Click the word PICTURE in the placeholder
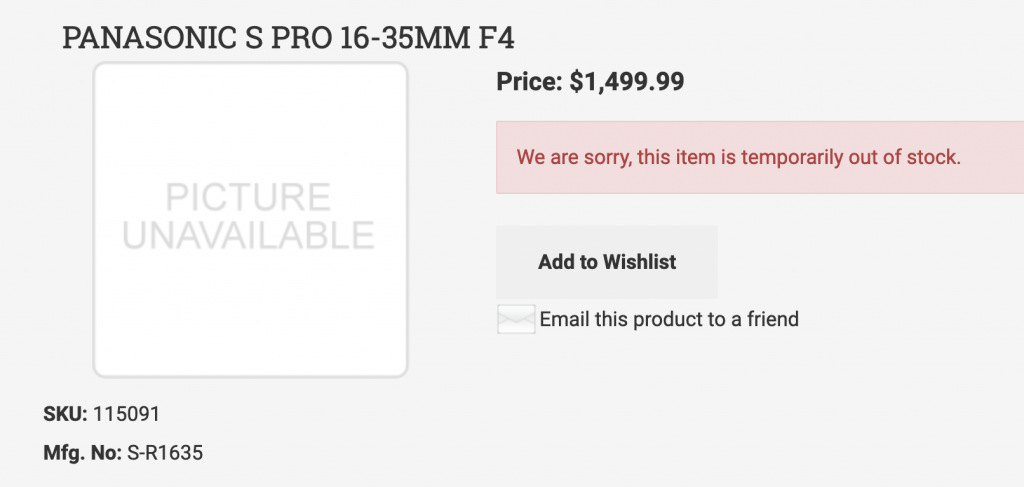 click(248, 197)
